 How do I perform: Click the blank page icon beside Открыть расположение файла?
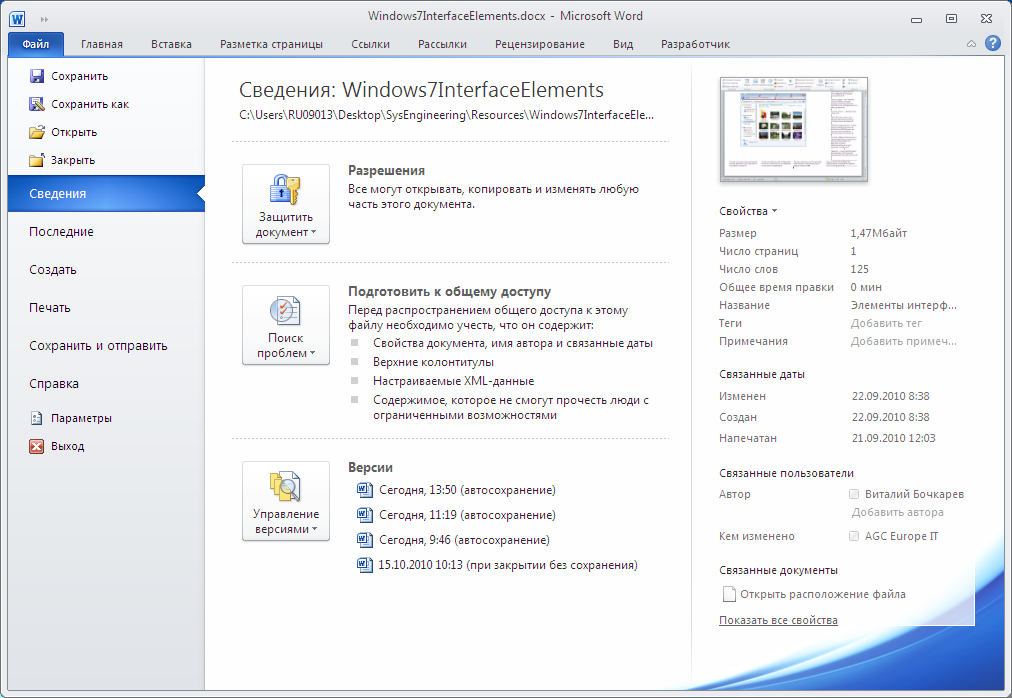pyautogui.click(x=729, y=594)
